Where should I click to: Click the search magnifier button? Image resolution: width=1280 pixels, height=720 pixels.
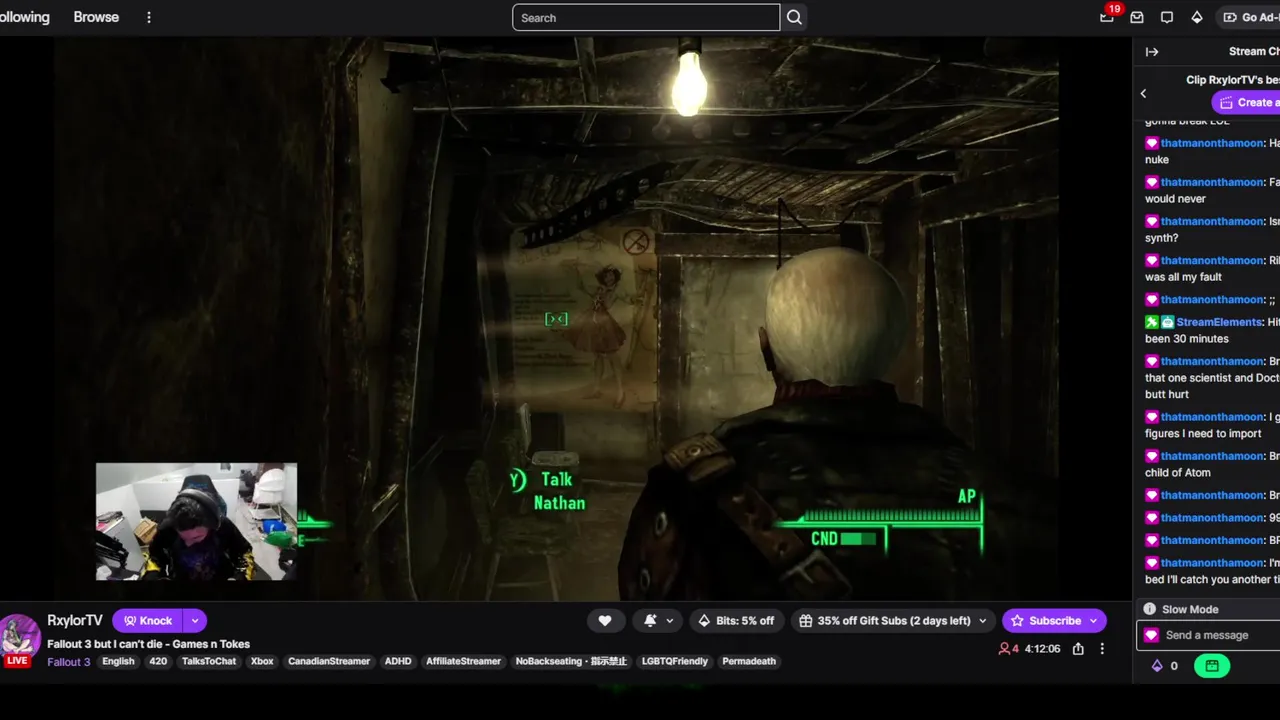(794, 17)
